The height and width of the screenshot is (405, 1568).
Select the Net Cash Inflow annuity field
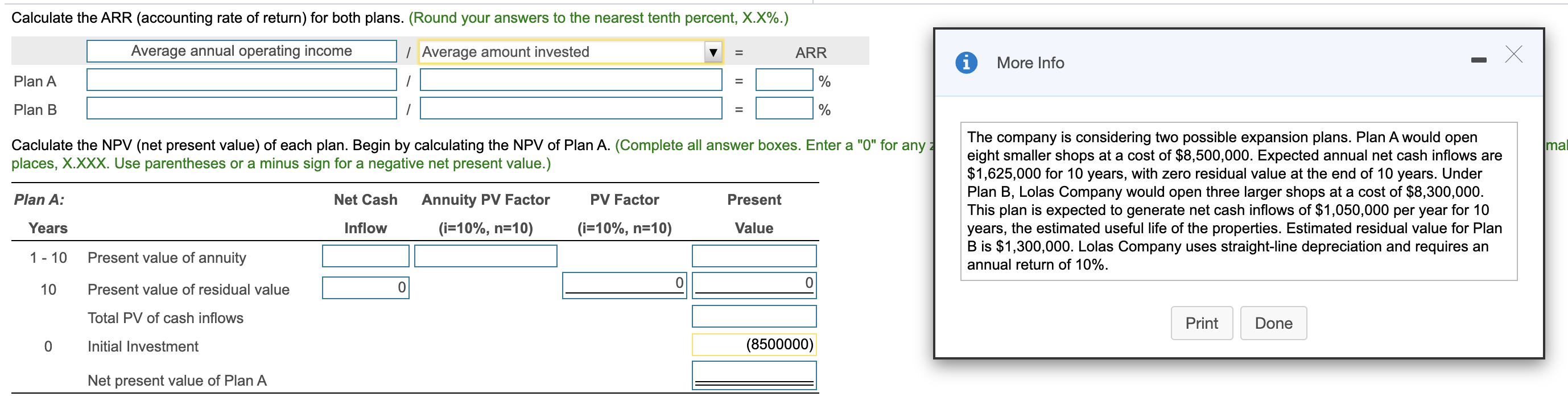coord(365,256)
